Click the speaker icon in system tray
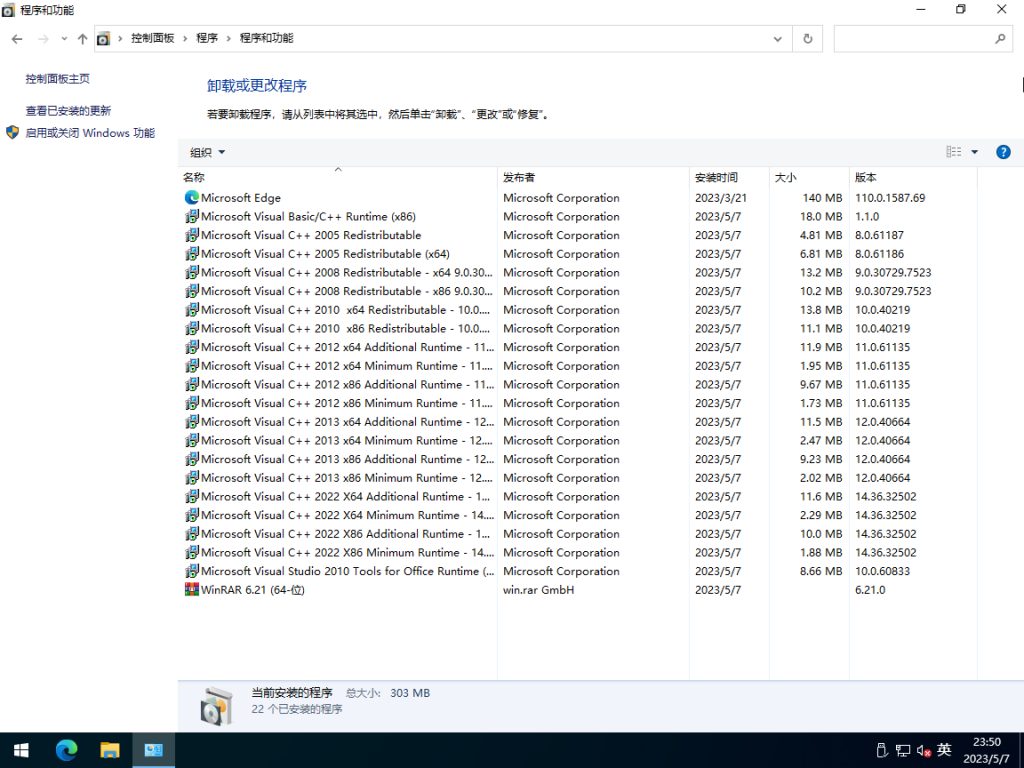This screenshot has width=1024, height=768. tap(919, 750)
